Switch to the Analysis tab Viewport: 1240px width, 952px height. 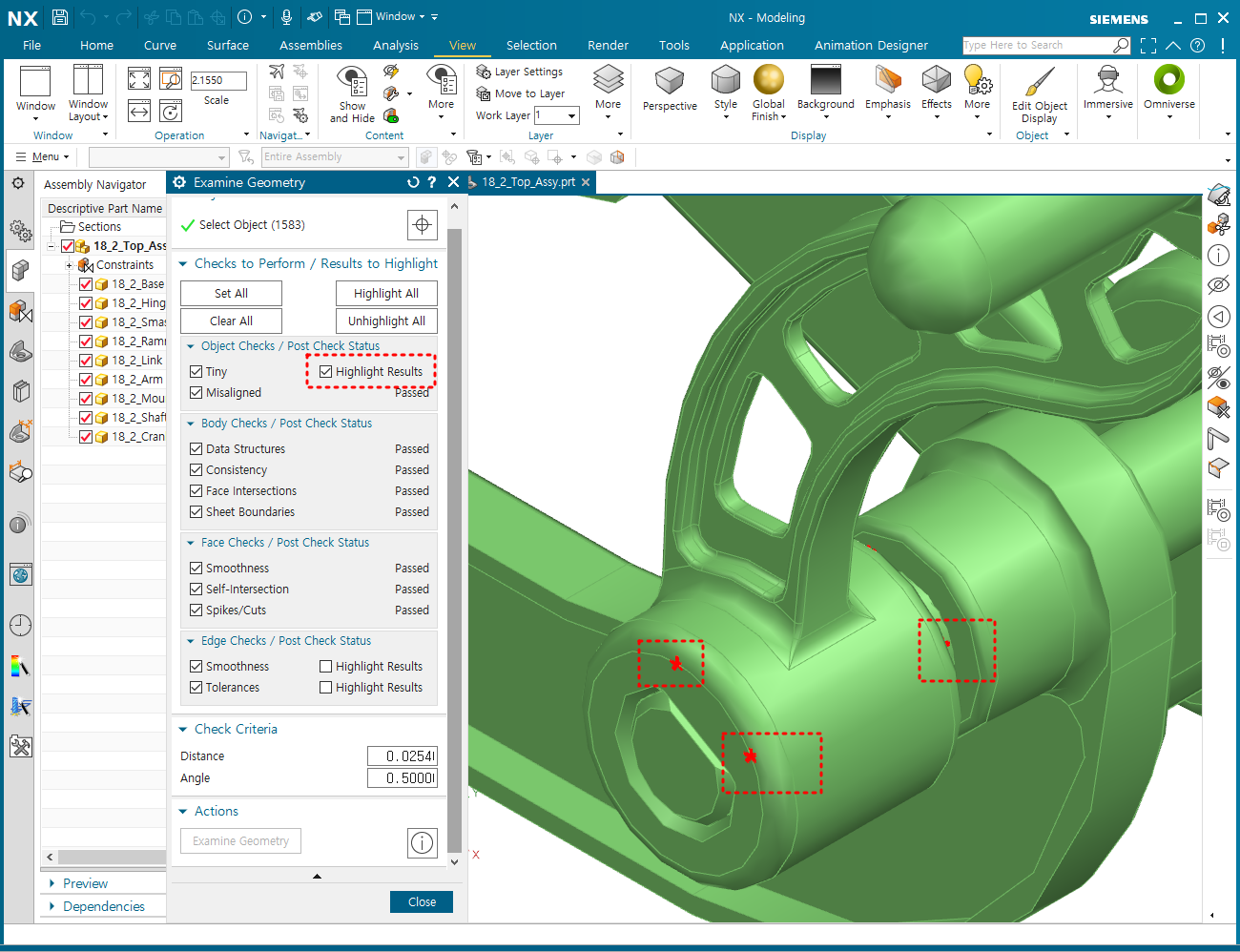coord(396,45)
